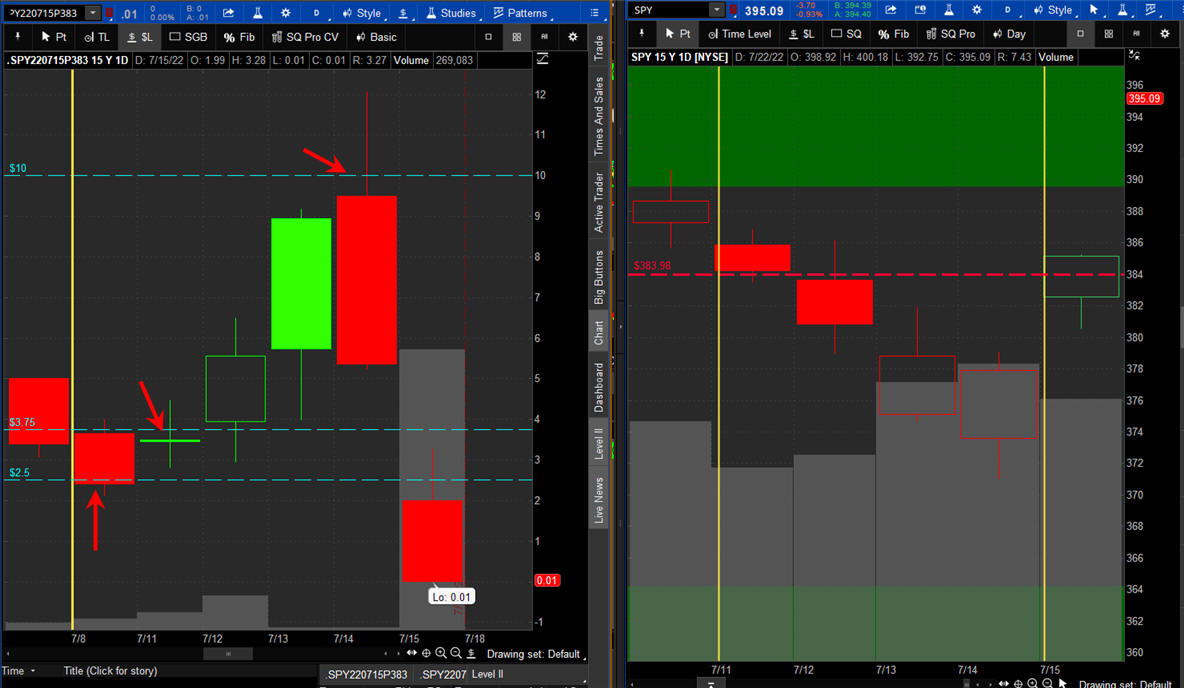Choose the Day style button in right chart
Viewport: 1184px width, 688px height.
pos(1010,33)
